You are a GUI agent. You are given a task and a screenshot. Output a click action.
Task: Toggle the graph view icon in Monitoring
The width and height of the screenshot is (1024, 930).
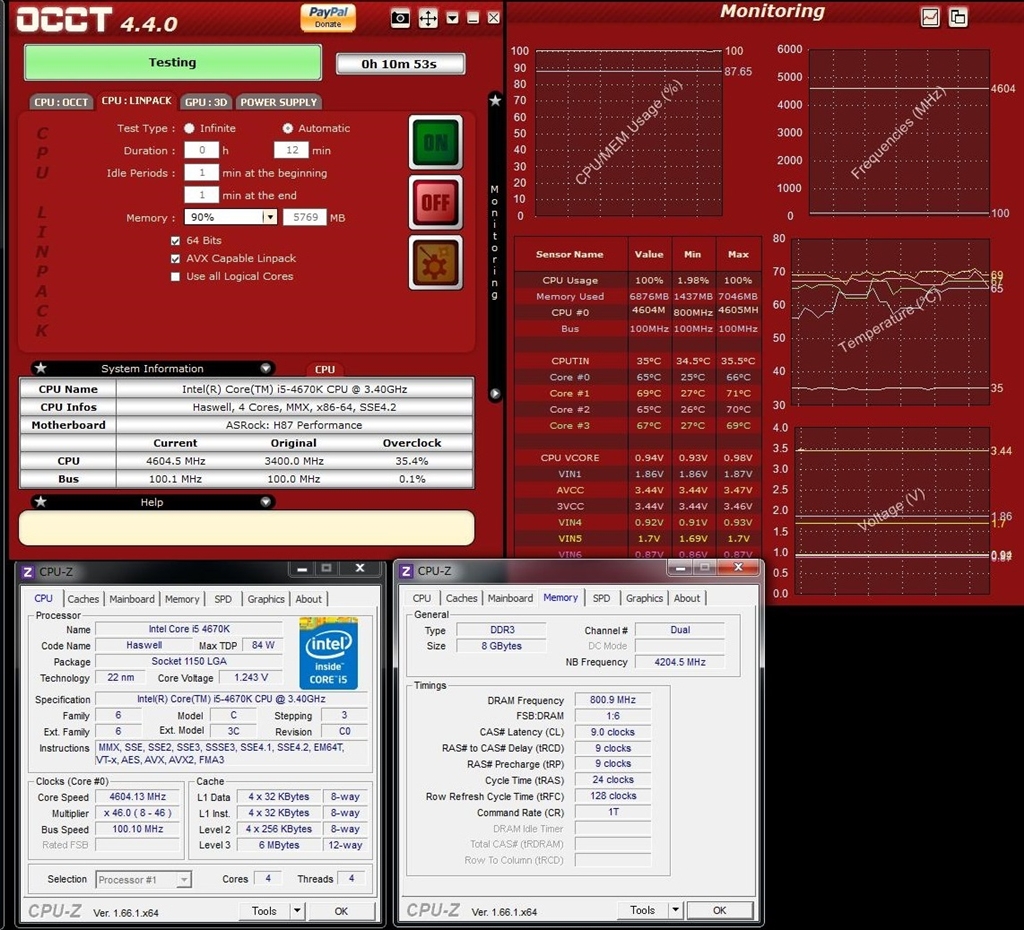pyautogui.click(x=930, y=18)
